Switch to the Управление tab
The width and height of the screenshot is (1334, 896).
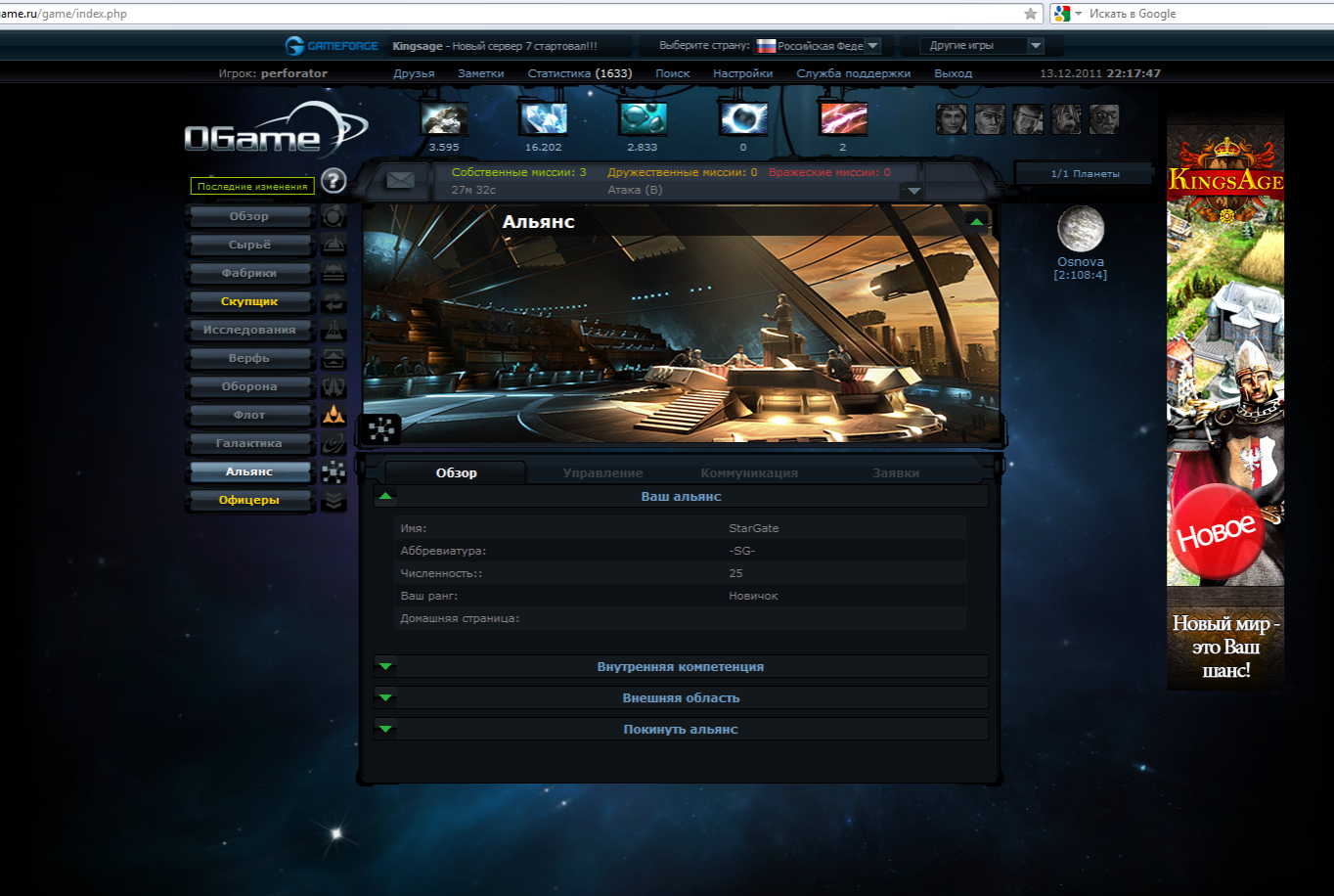[x=602, y=473]
